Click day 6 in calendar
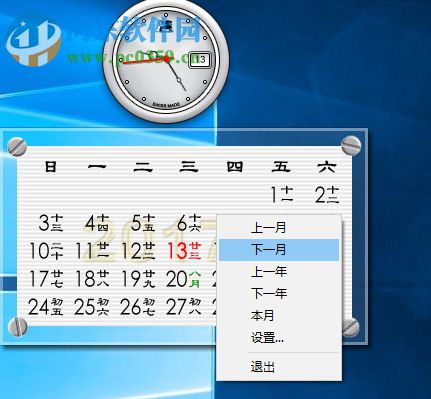 point(189,223)
